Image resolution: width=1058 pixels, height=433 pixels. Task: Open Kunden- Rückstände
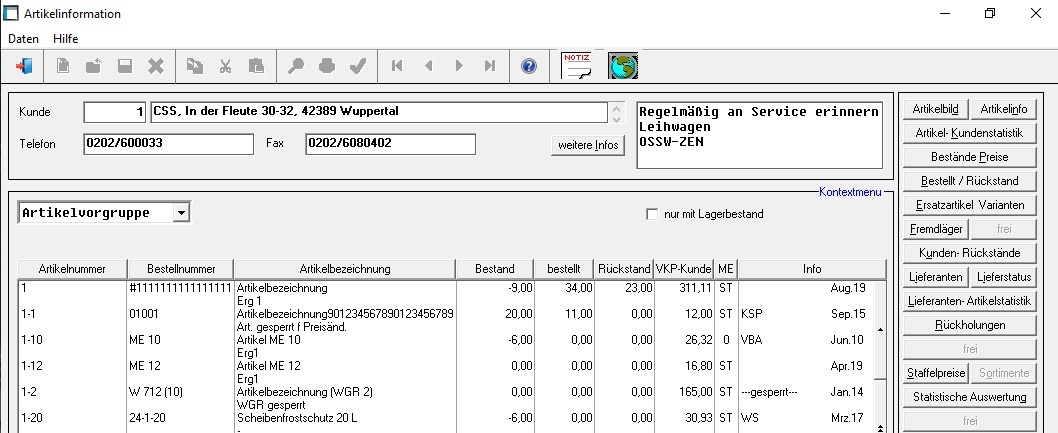[970, 253]
